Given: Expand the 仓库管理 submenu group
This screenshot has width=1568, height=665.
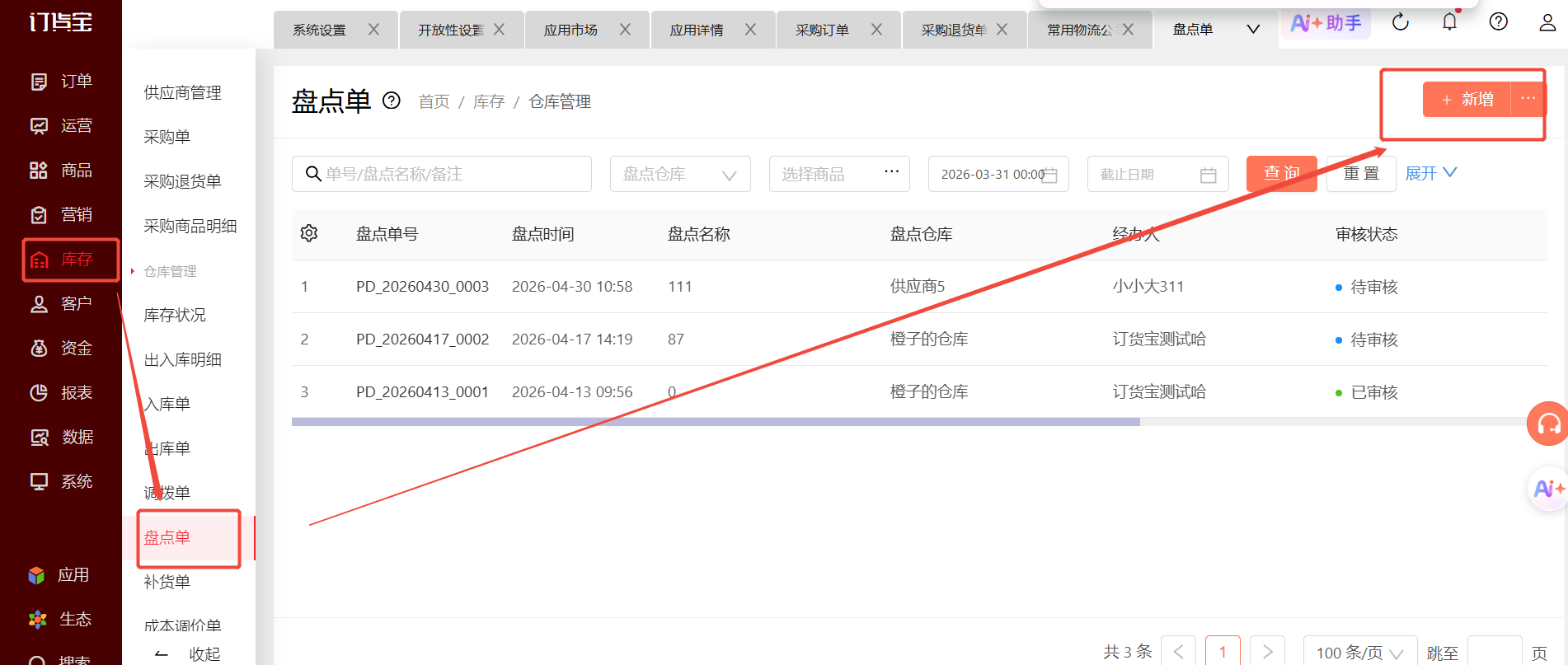Looking at the screenshot, I should tap(170, 271).
